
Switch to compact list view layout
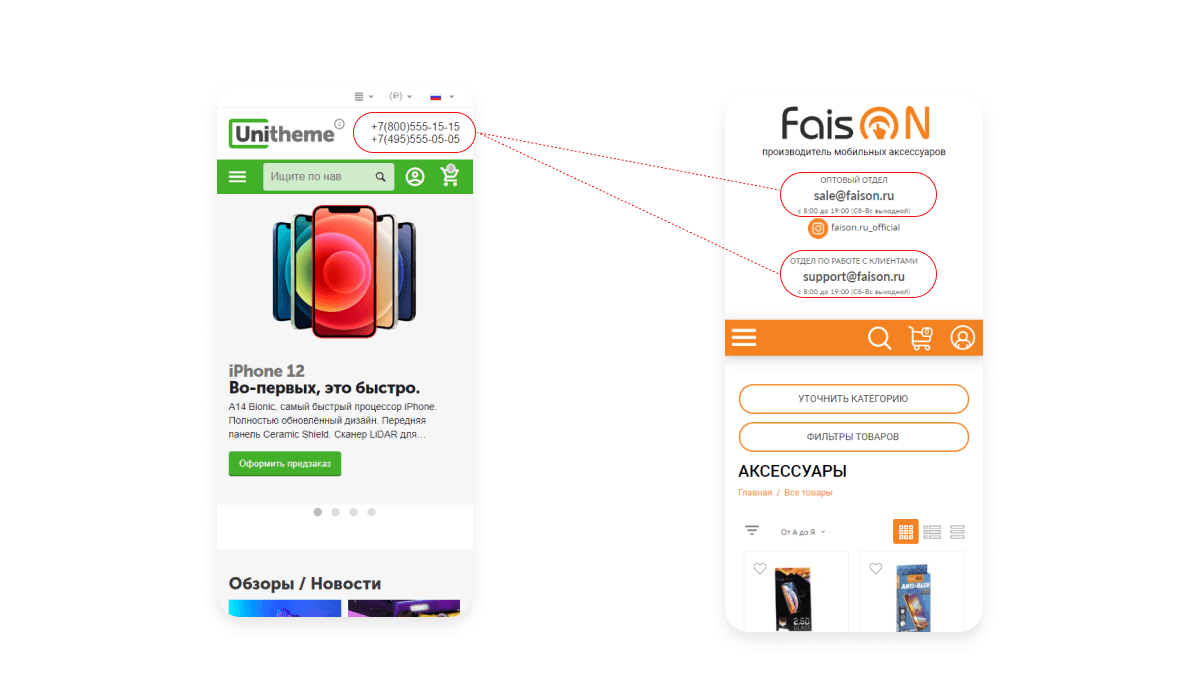(x=958, y=532)
